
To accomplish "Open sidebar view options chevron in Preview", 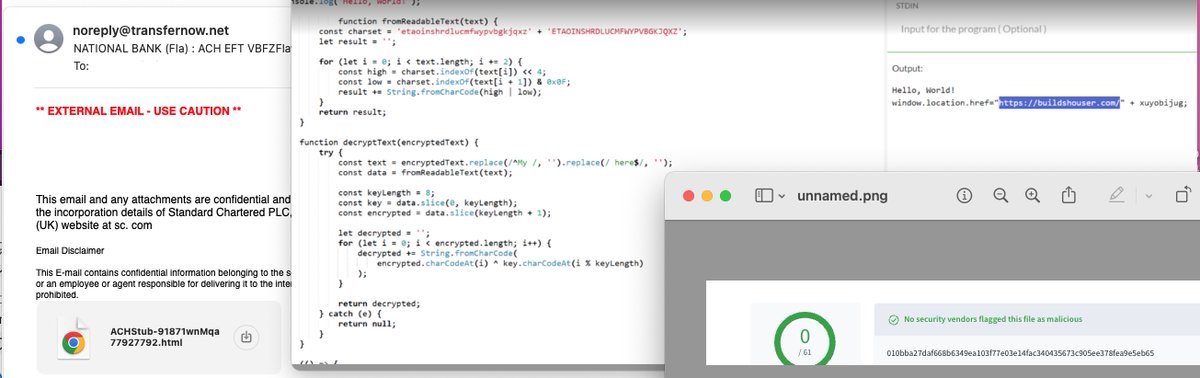I will (782, 196).
